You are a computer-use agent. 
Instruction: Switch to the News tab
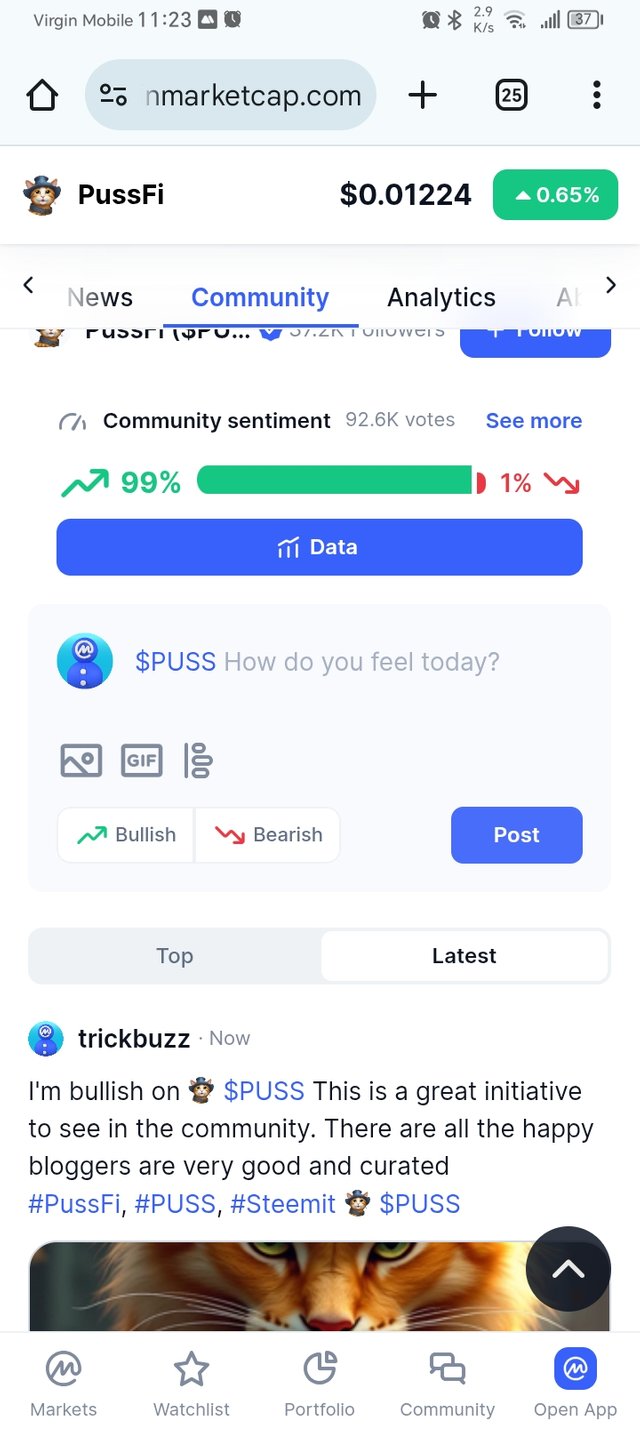[x=100, y=298]
